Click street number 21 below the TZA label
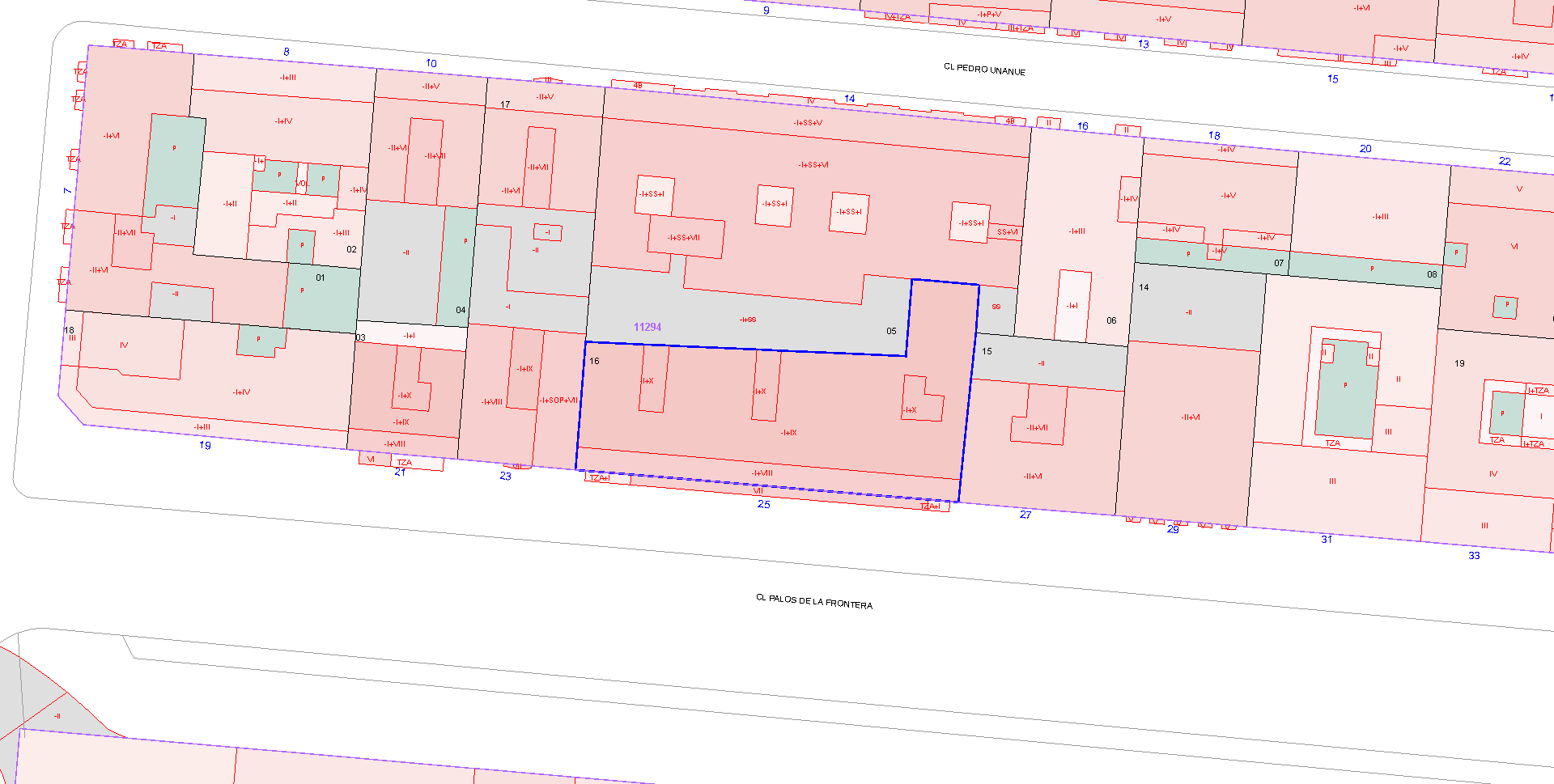The width and height of the screenshot is (1554, 784). [400, 473]
